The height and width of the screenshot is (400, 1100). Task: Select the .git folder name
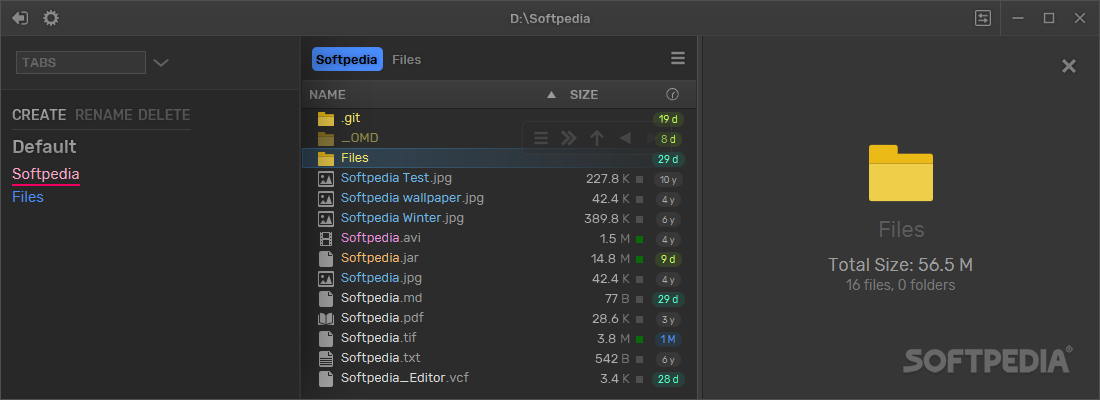coord(351,118)
